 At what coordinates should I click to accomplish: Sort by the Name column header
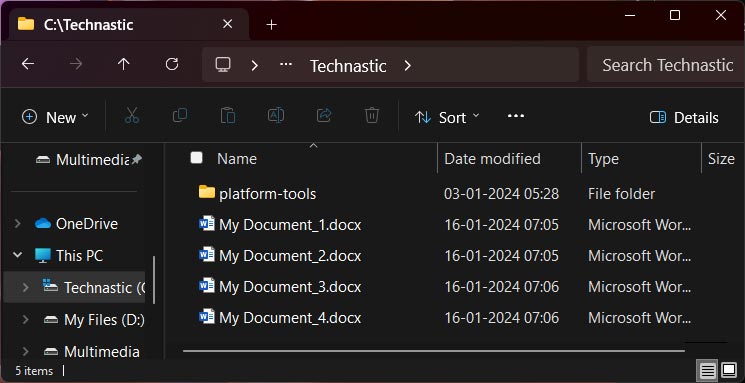237,159
